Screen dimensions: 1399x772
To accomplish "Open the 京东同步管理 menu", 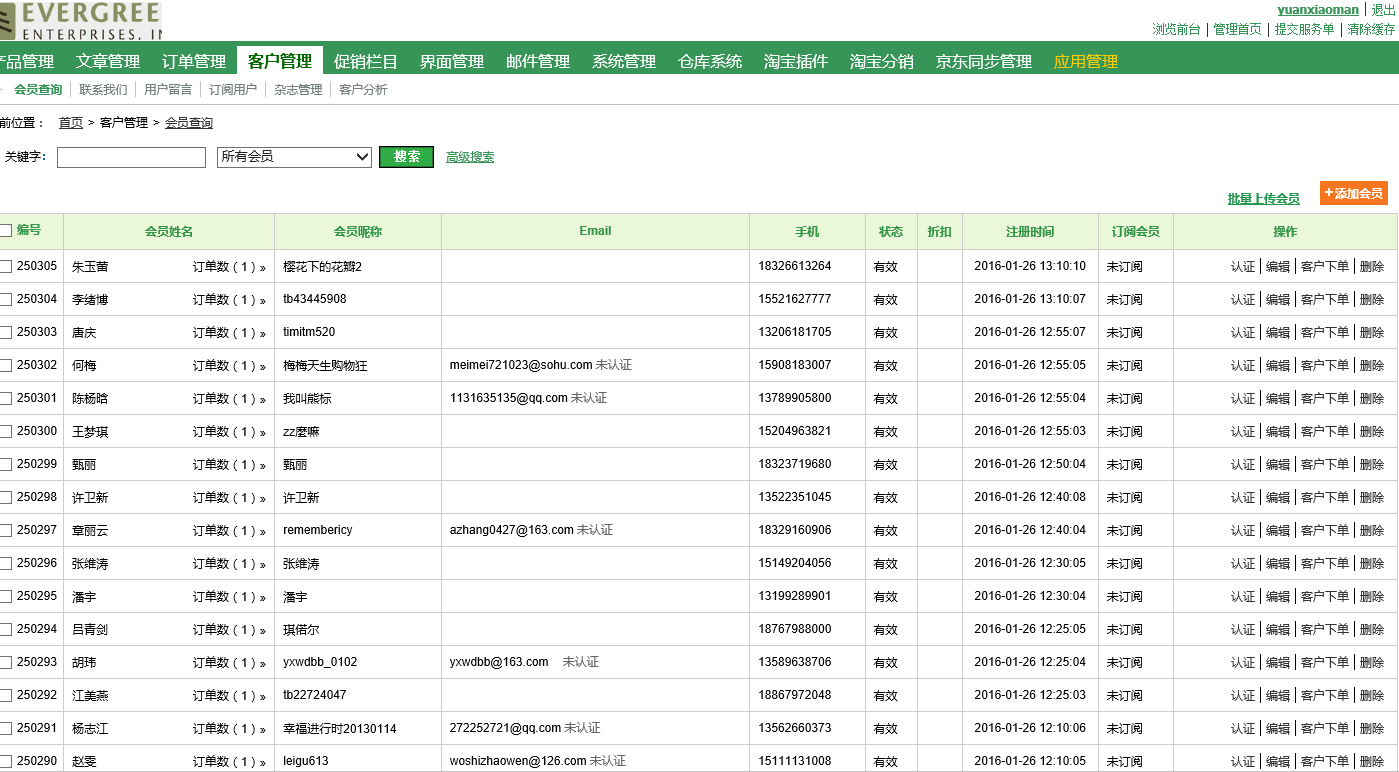I will 984,61.
